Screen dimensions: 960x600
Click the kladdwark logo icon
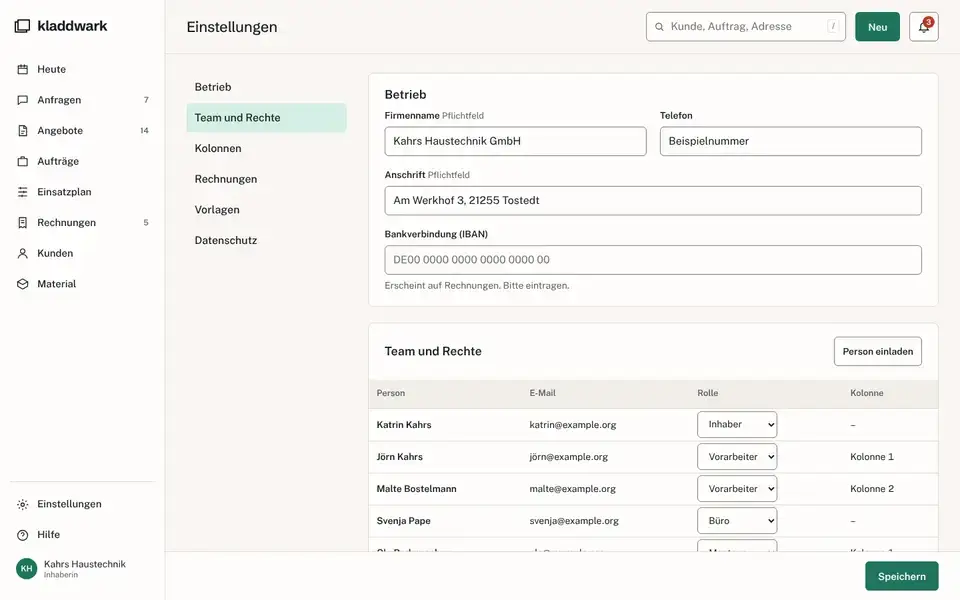pyautogui.click(x=22, y=26)
